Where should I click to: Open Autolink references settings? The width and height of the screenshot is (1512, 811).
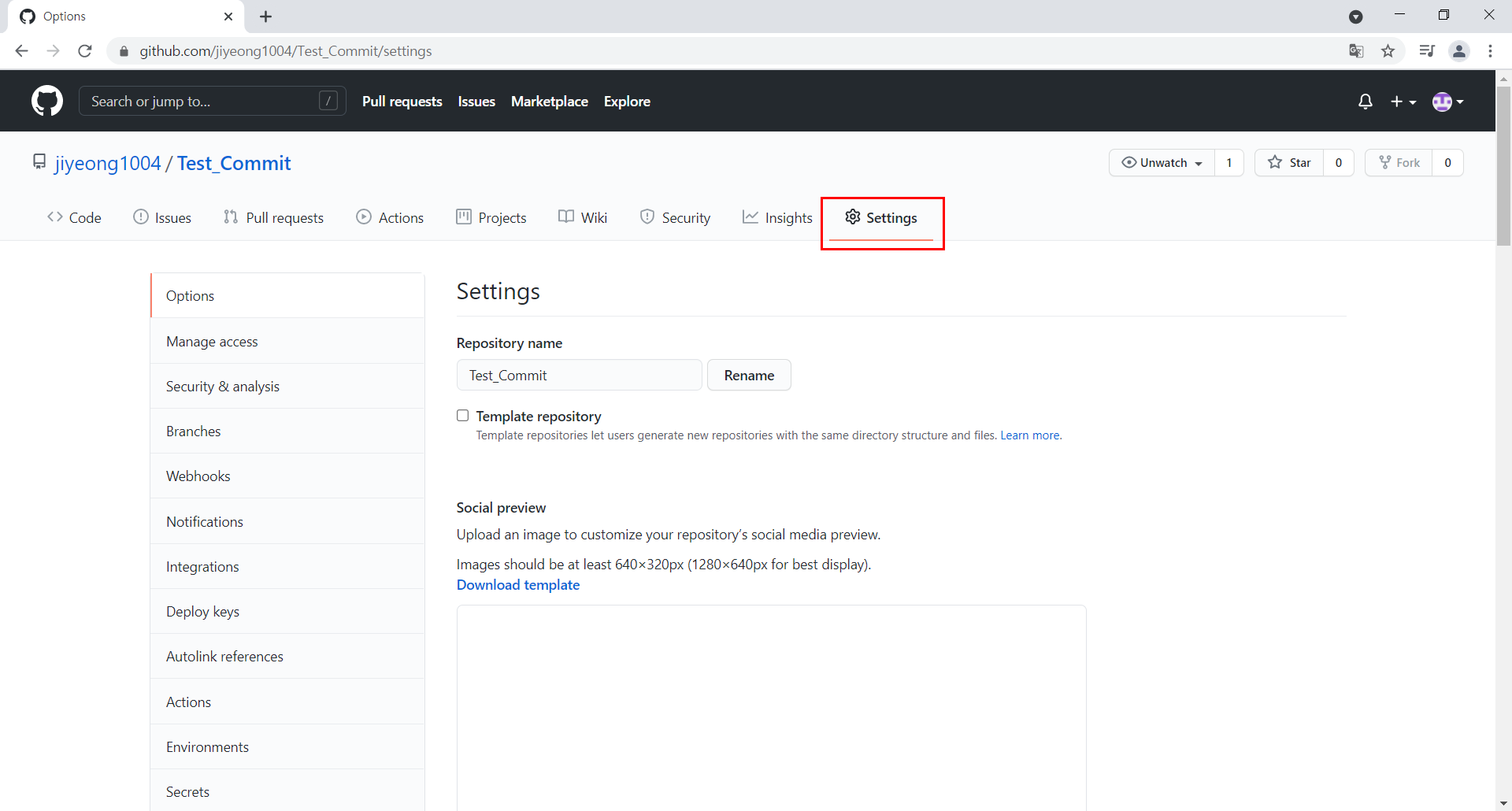coord(287,657)
